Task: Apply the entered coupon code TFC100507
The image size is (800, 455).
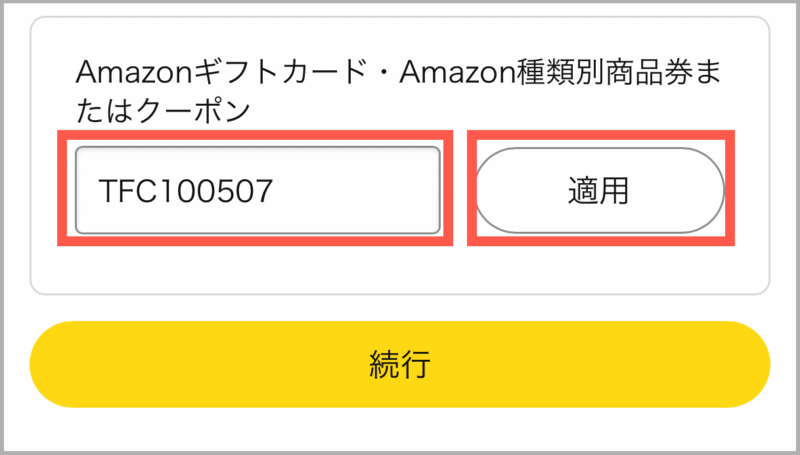Action: (598, 190)
